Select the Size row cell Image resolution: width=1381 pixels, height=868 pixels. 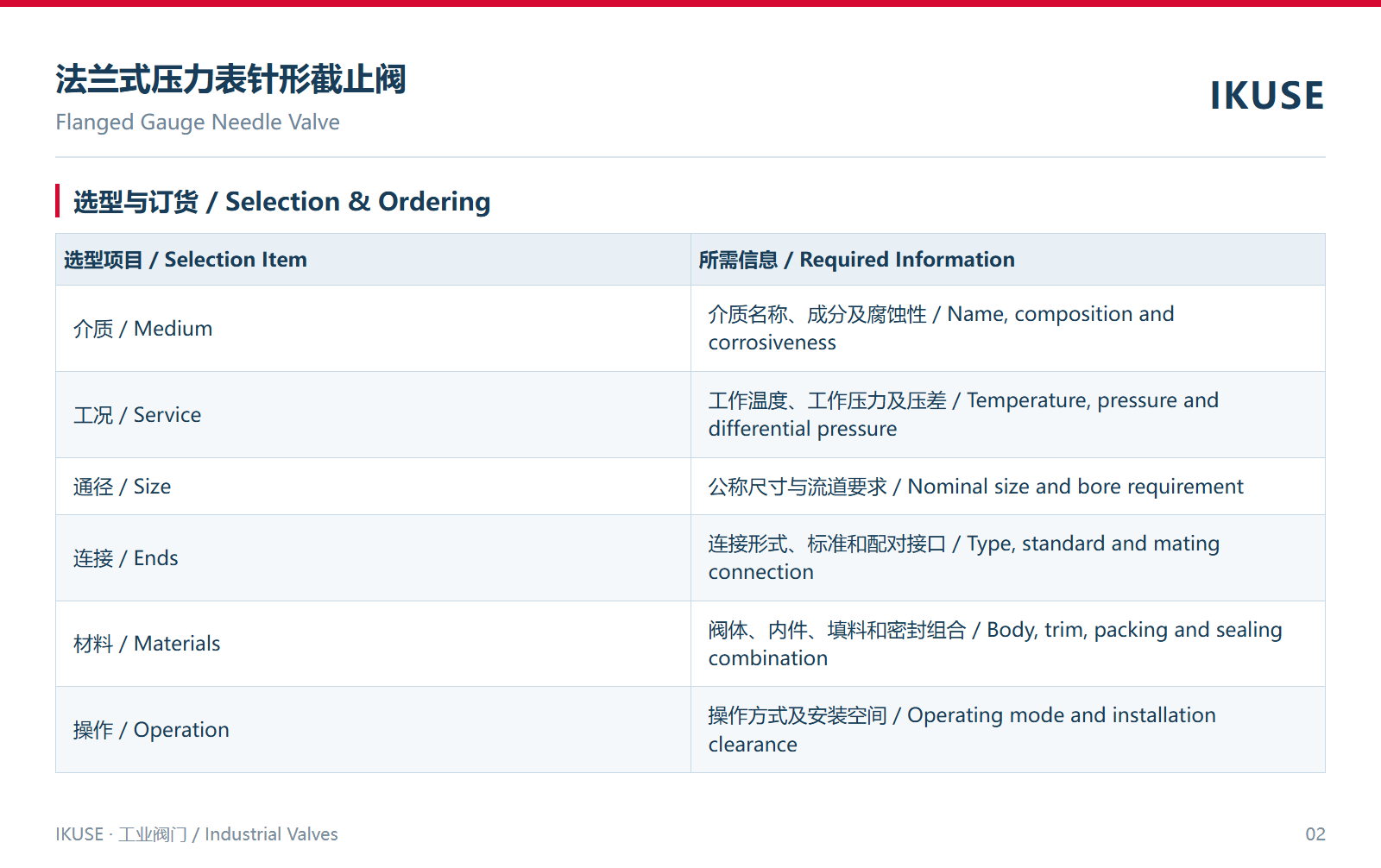click(x=373, y=487)
